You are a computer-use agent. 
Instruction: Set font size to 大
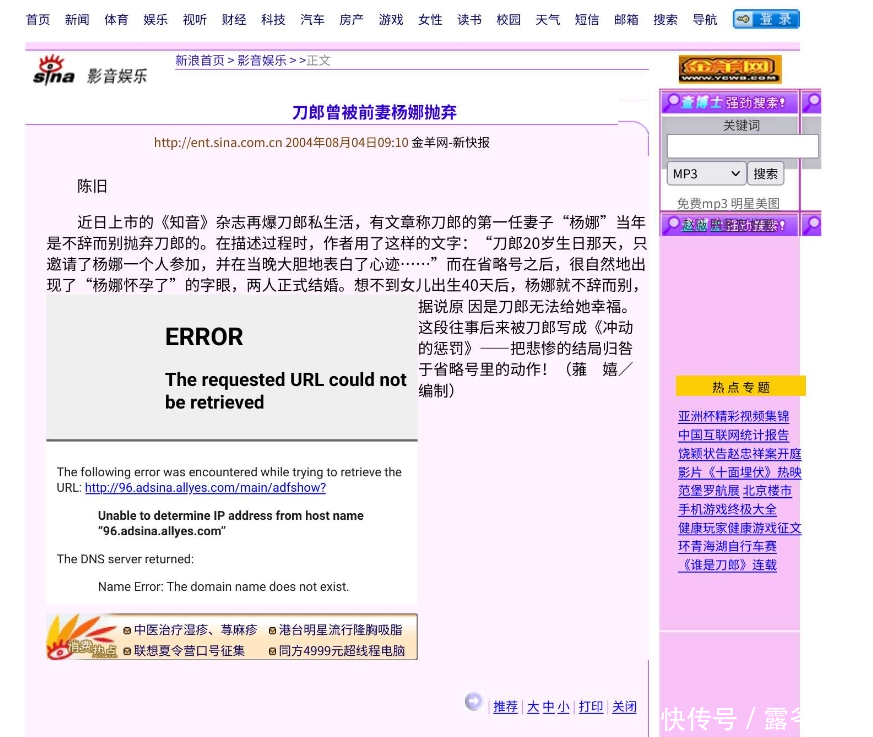coord(533,707)
